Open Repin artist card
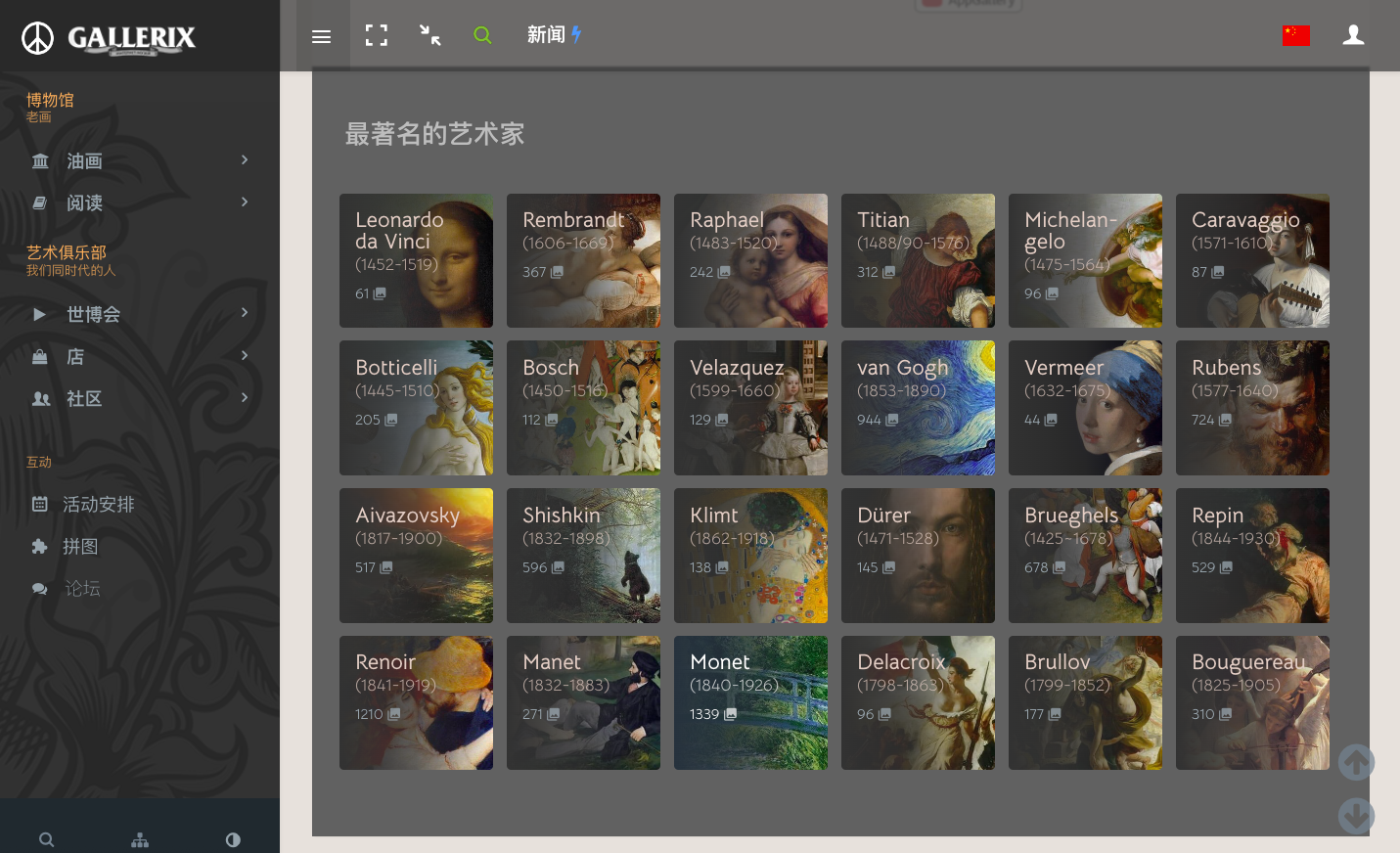This screenshot has width=1400, height=853. tap(1252, 556)
